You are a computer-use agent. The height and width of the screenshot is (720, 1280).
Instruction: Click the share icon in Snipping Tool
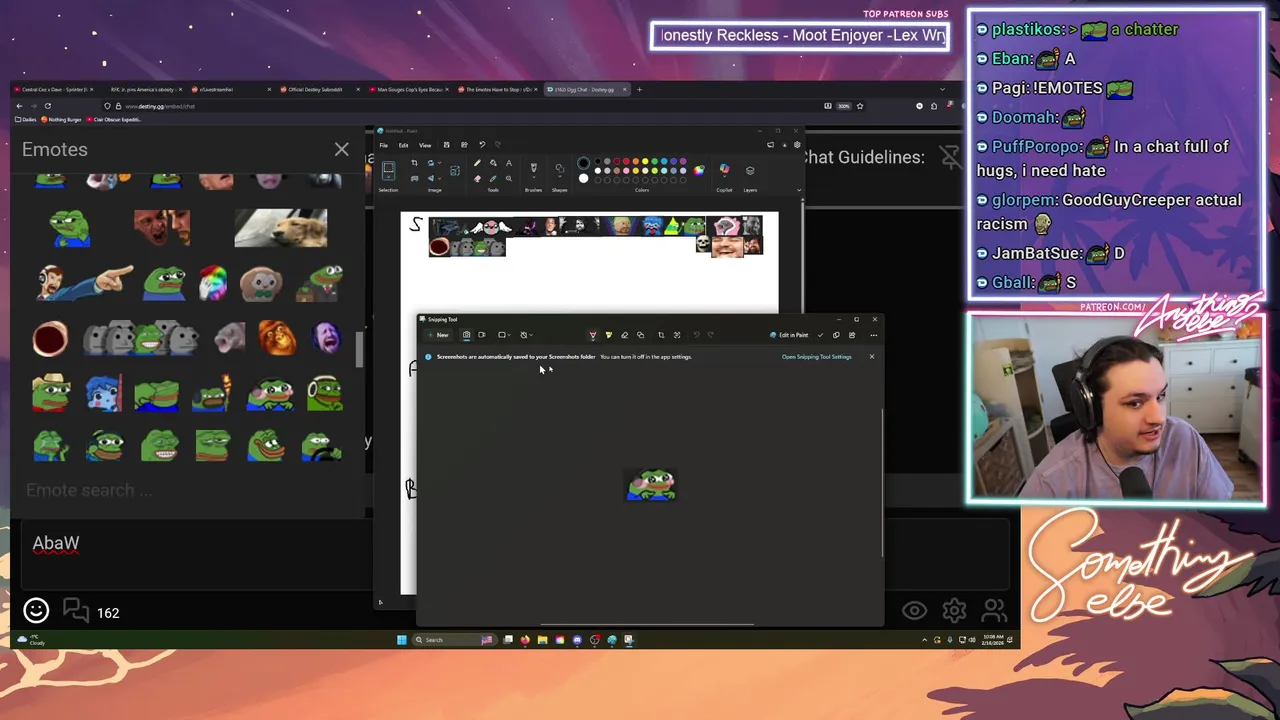pyautogui.click(x=852, y=335)
